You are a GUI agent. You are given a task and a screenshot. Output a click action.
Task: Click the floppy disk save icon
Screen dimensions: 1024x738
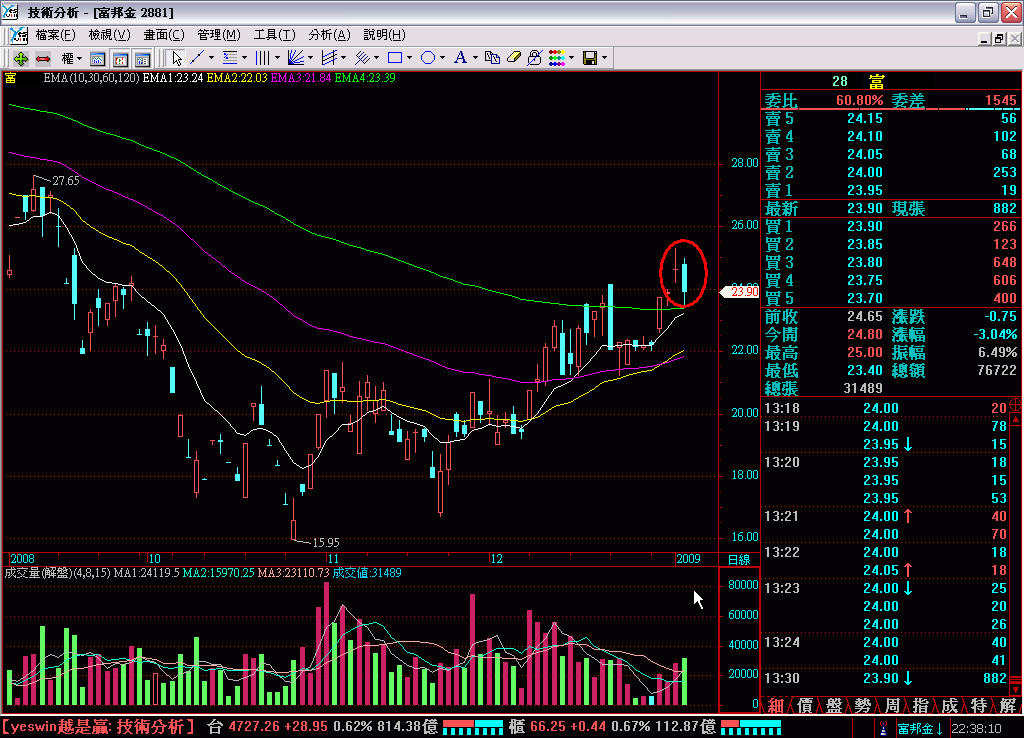(590, 58)
